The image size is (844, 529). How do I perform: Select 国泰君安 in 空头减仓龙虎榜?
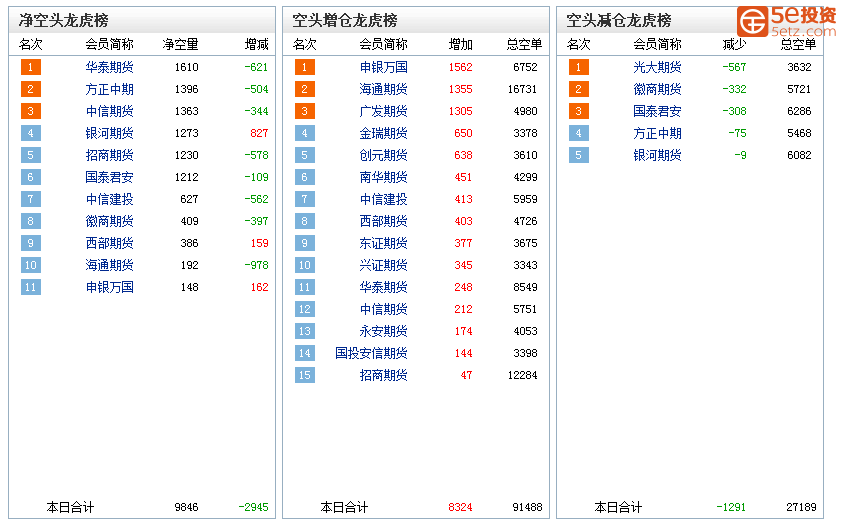point(657,111)
